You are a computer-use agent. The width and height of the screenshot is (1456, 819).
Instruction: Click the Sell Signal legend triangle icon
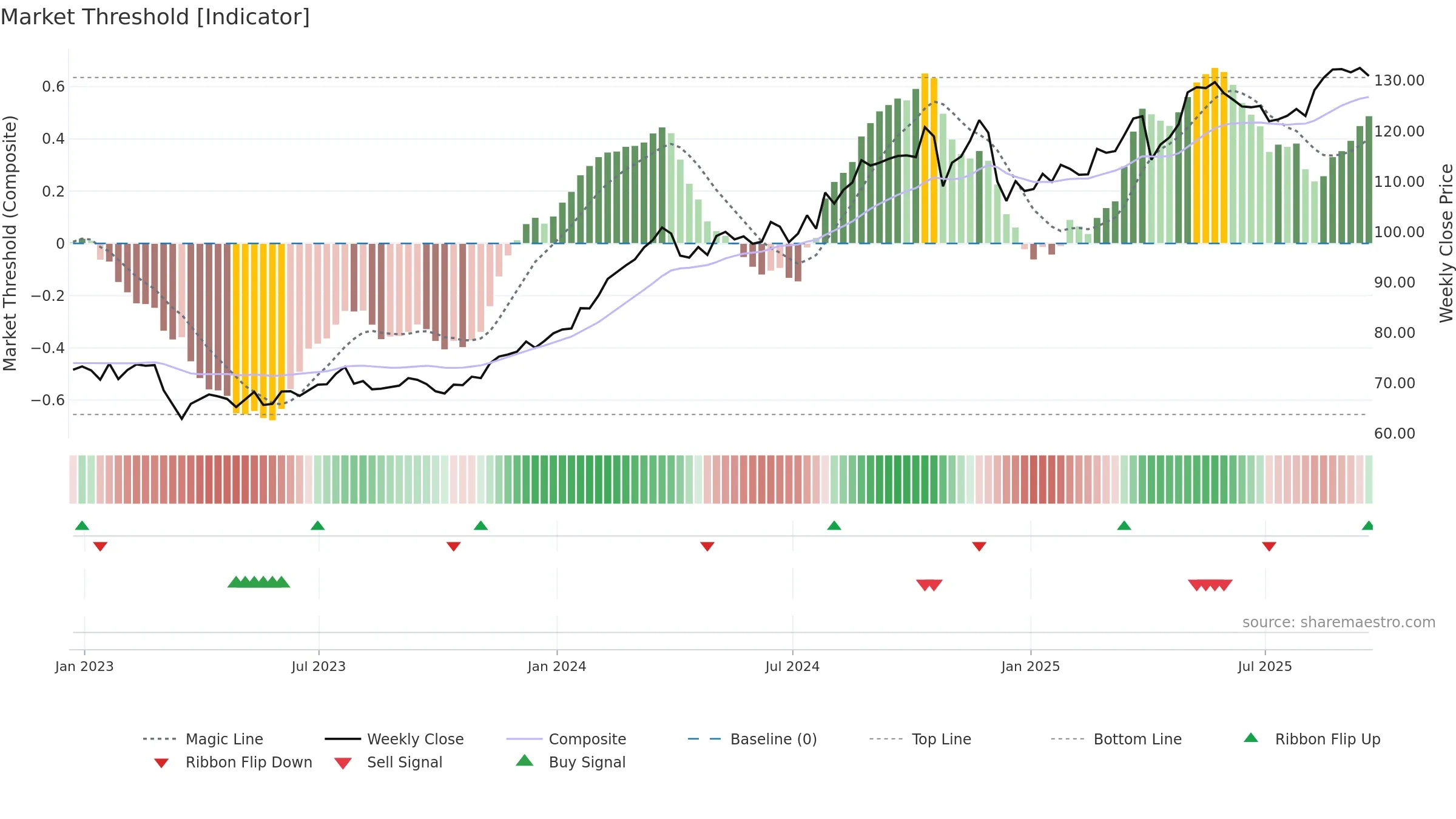343,763
